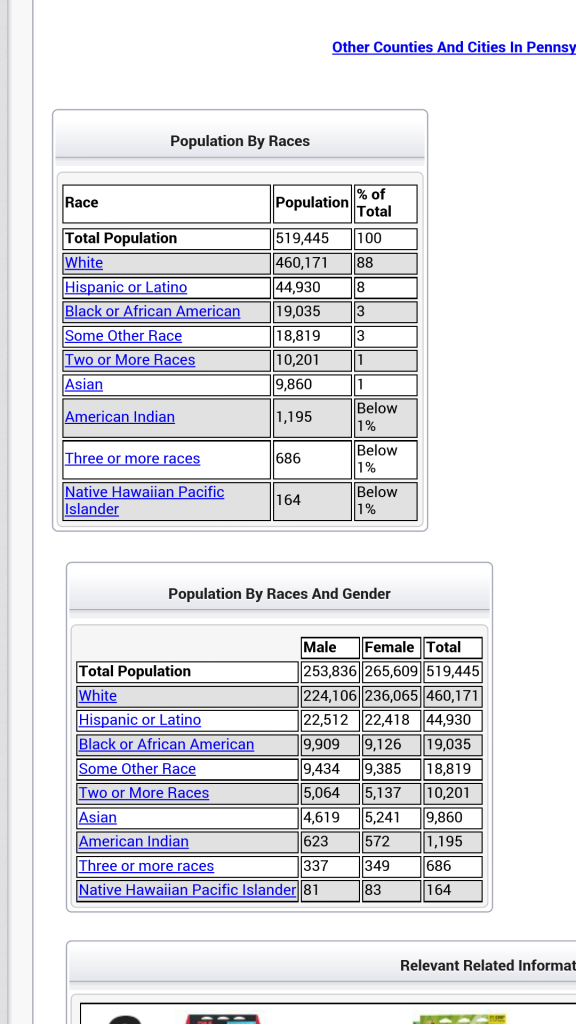Image resolution: width=576 pixels, height=1024 pixels.
Task: Select the 88 percent of total cell
Action: (385, 263)
